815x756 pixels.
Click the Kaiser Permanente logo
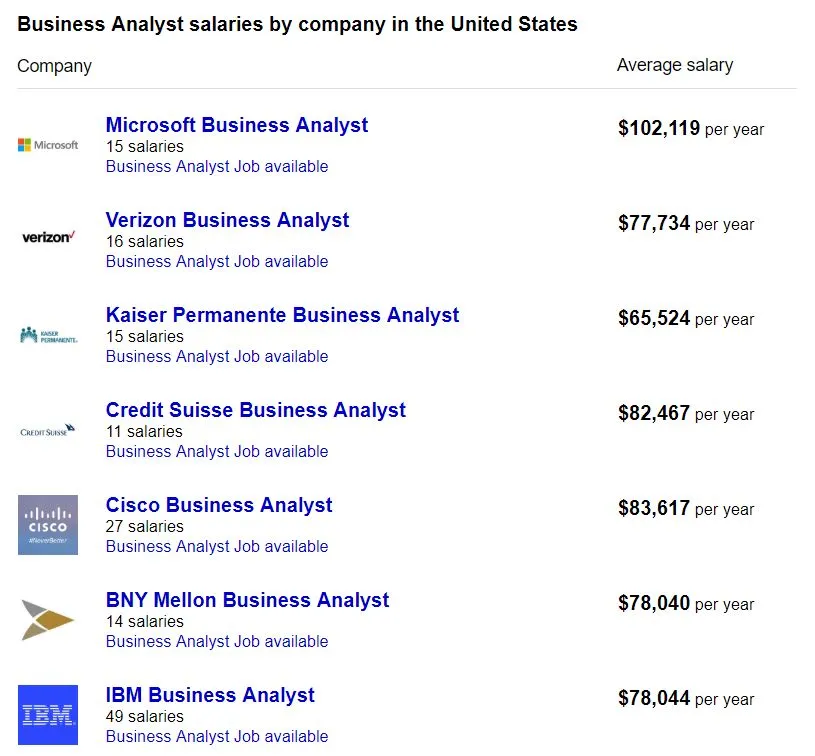pos(48,335)
